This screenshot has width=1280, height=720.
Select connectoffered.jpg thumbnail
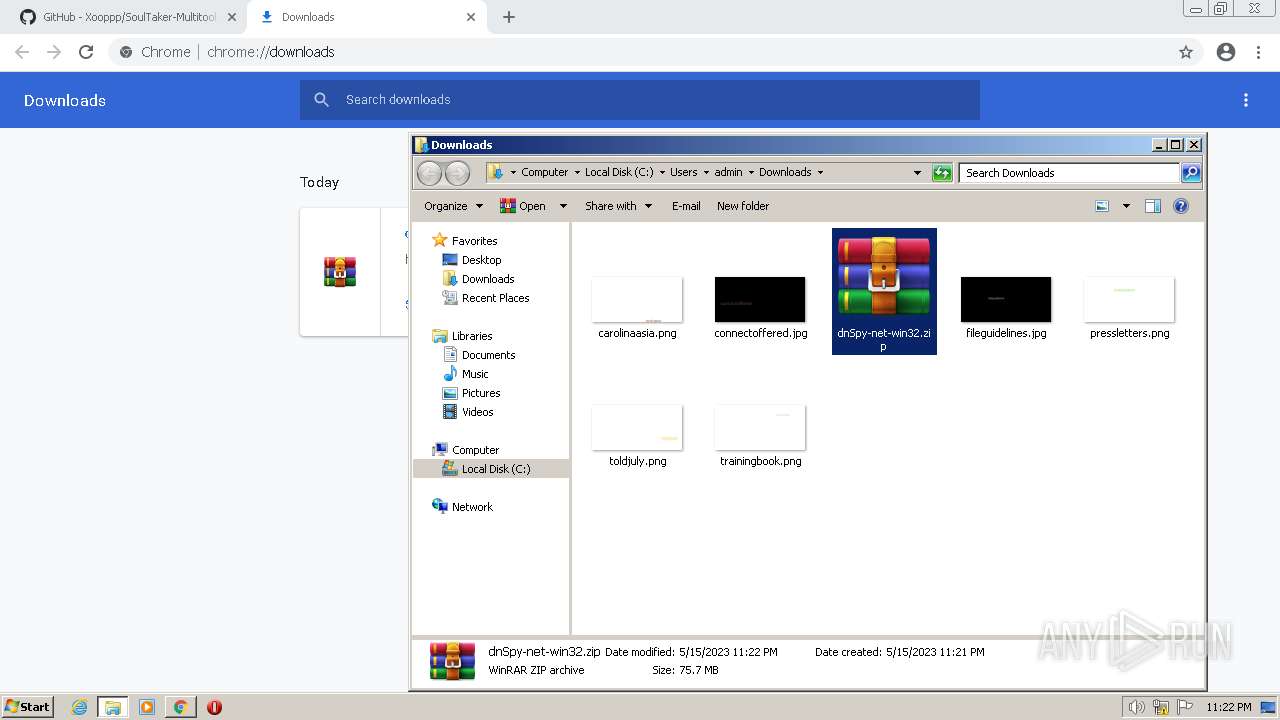(760, 300)
